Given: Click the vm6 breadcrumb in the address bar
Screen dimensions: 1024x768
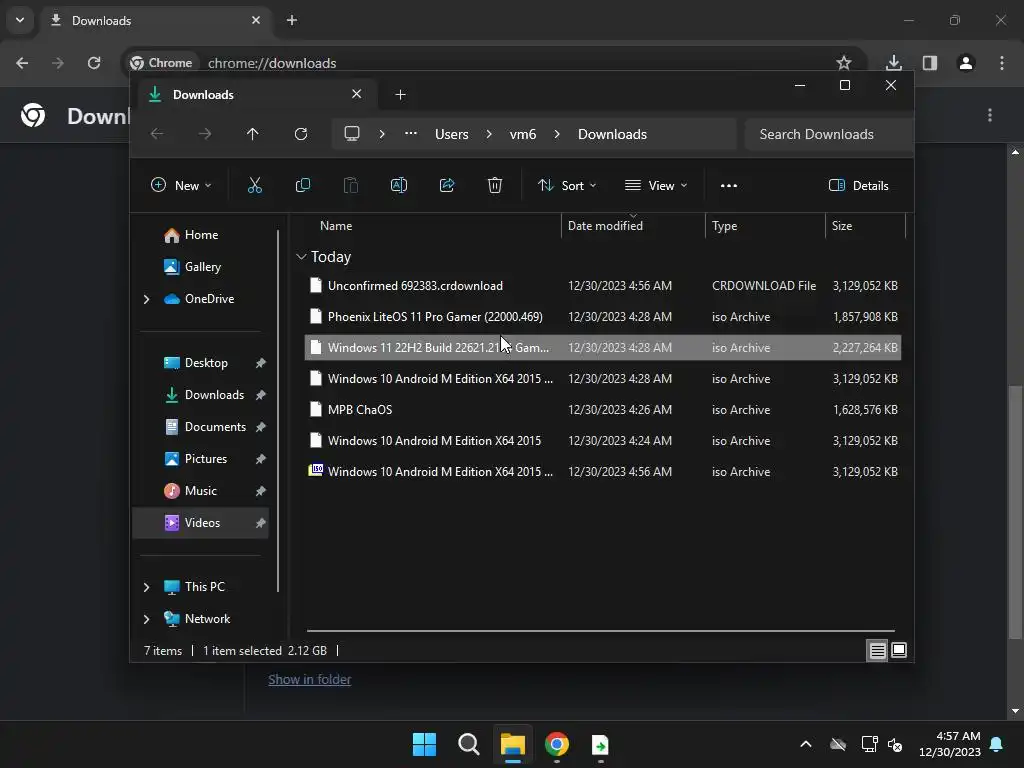Looking at the screenshot, I should click(x=522, y=134).
